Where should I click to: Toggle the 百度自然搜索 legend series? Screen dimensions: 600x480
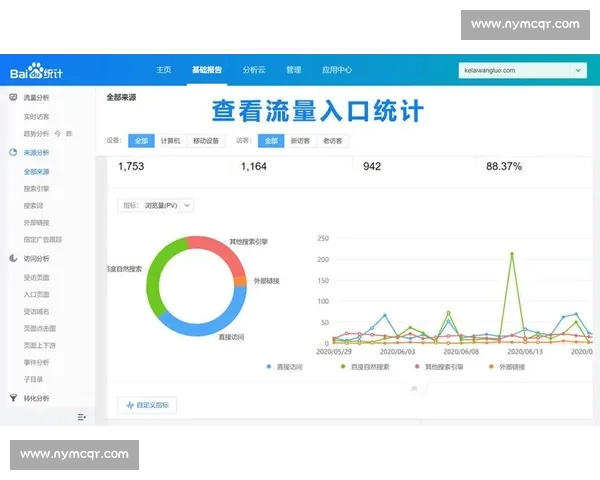point(365,367)
